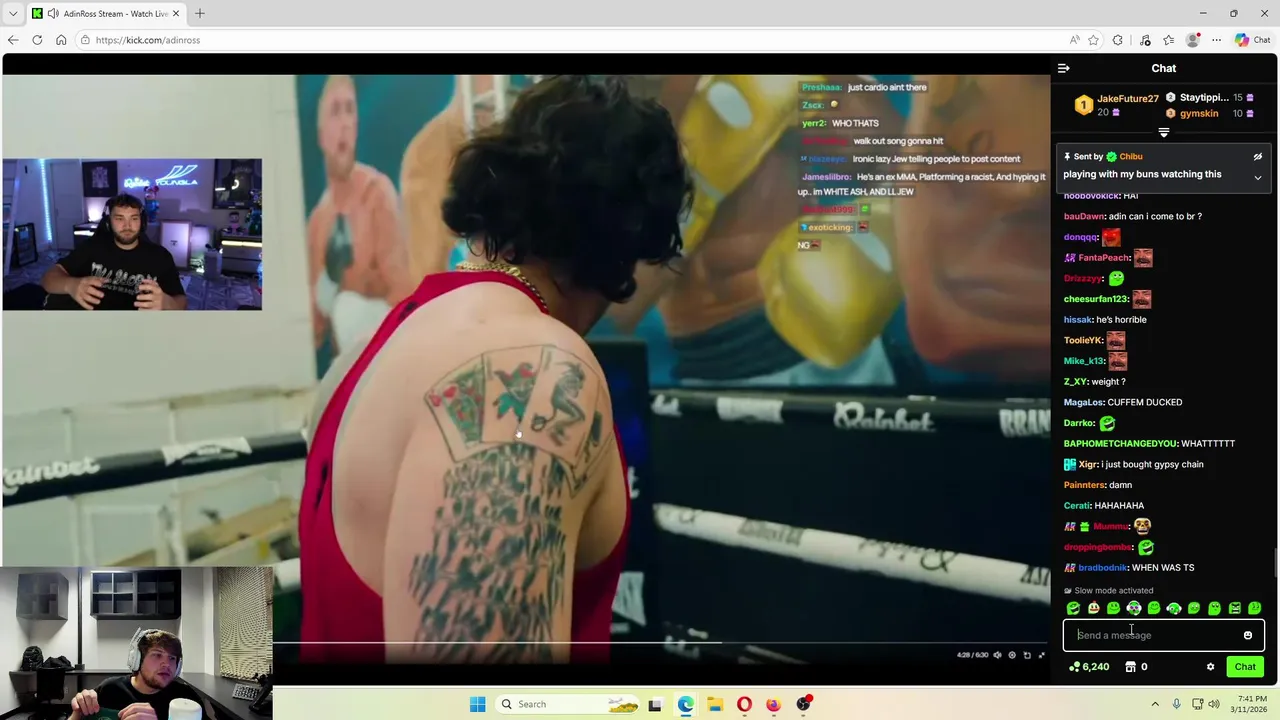This screenshot has height=720, width=1280.
Task: Select the kick.com address bar
Action: (570, 40)
